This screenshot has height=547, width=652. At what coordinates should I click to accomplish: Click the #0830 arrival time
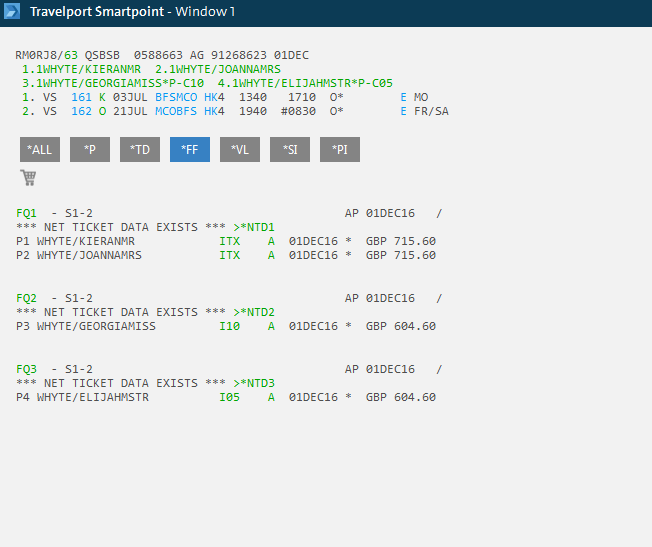pyautogui.click(x=298, y=111)
